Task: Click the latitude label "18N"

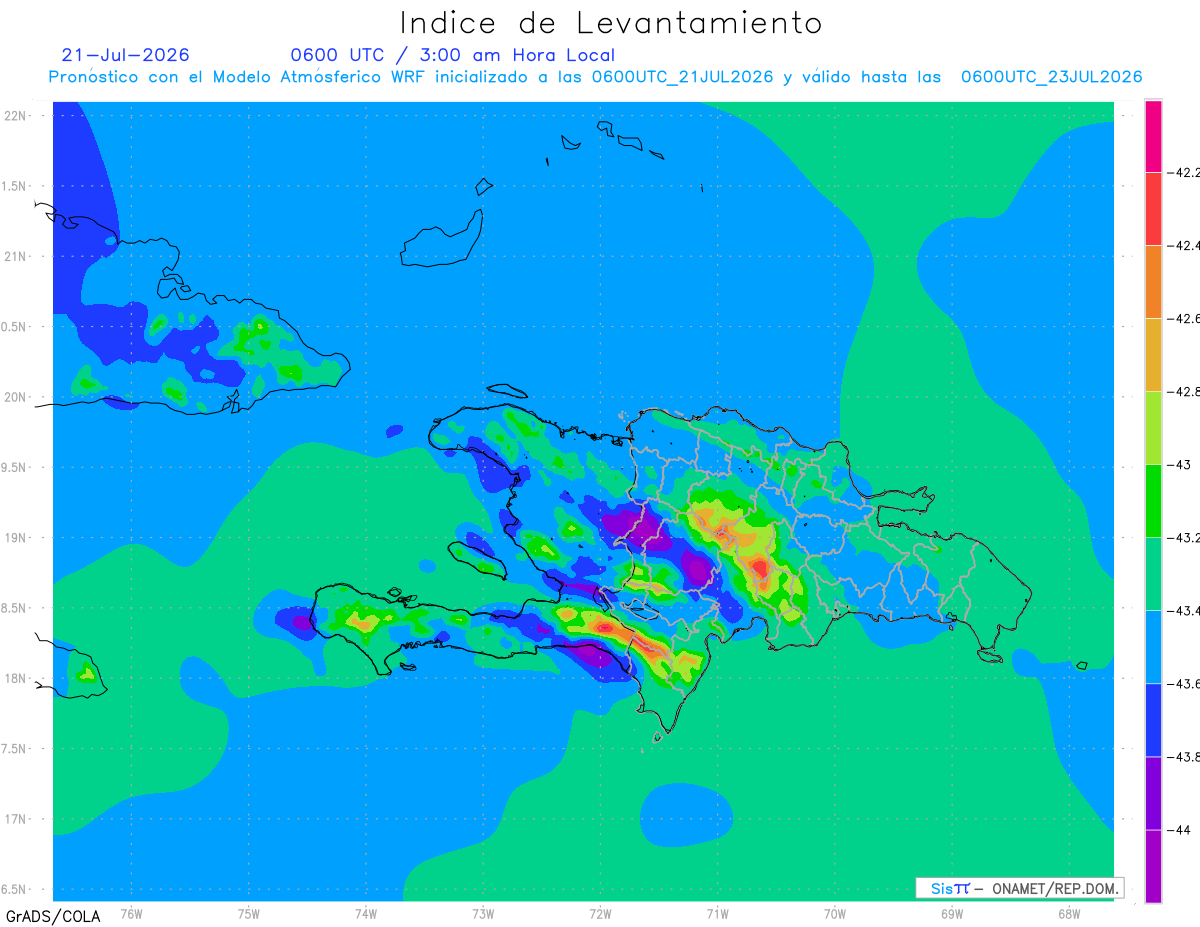Action: click(x=15, y=679)
